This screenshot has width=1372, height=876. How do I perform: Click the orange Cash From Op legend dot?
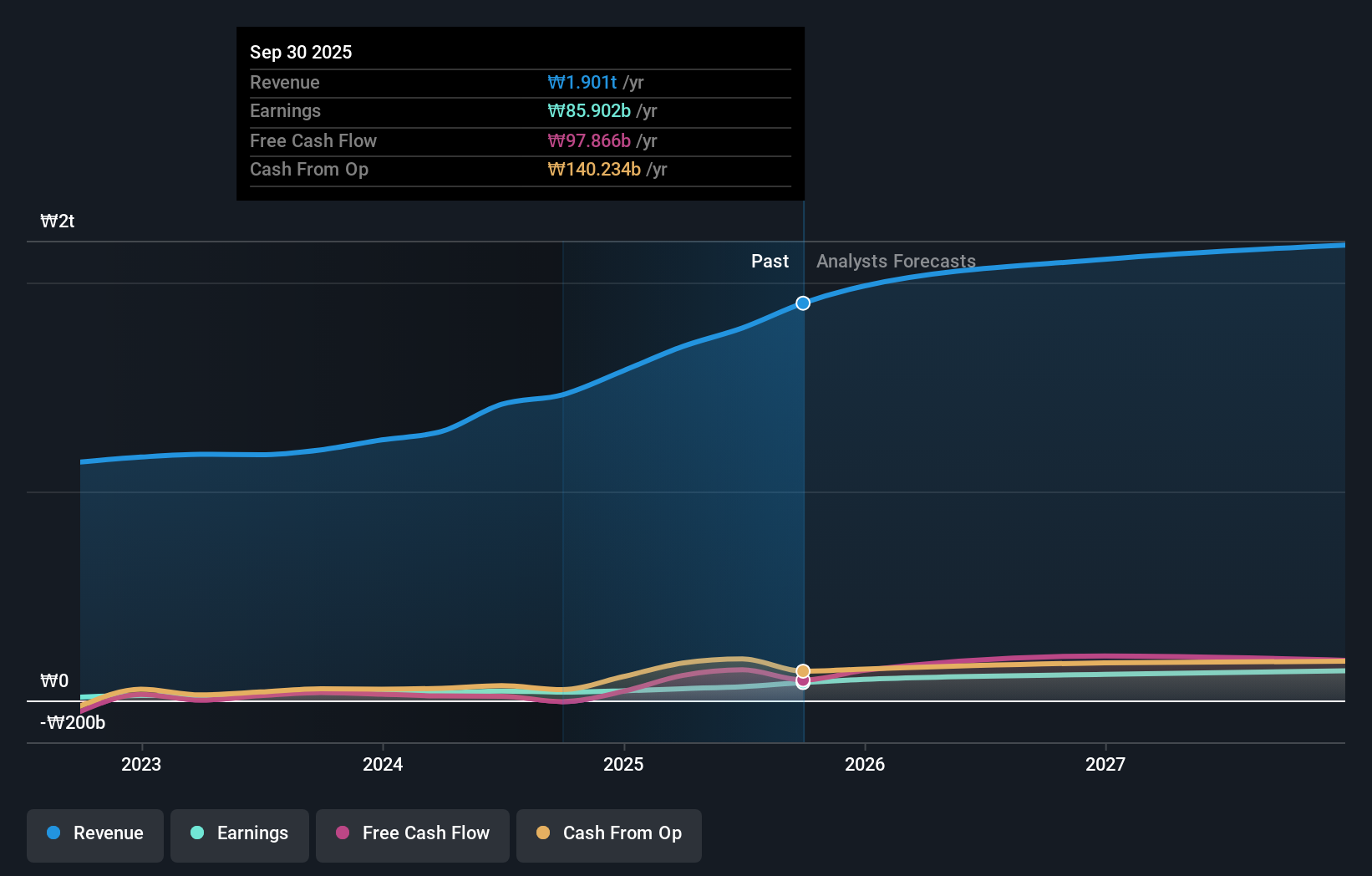click(543, 833)
